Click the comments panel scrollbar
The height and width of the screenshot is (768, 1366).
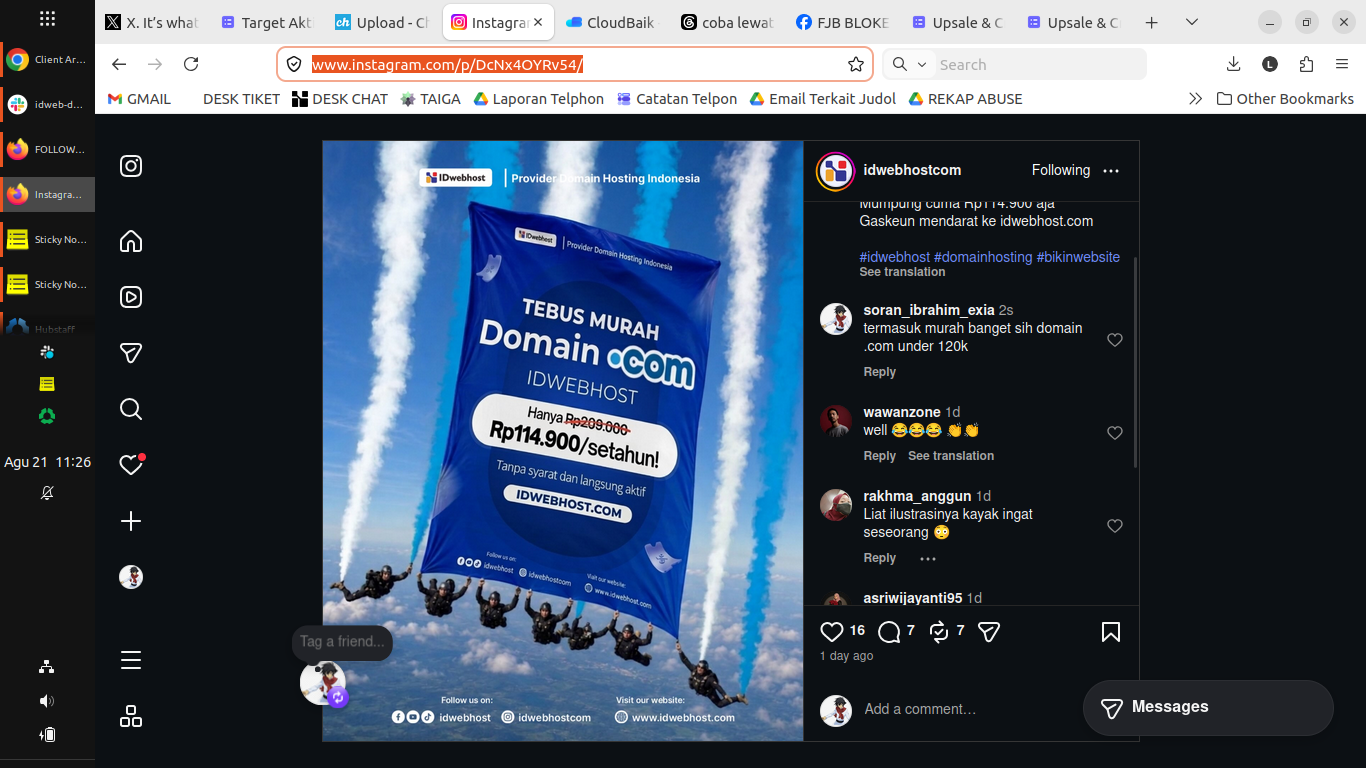pos(1135,362)
